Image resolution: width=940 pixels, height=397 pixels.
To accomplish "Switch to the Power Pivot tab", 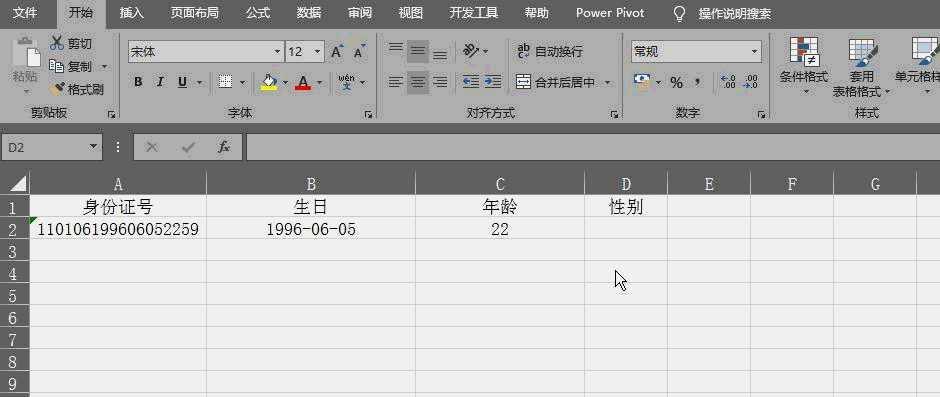I will pos(610,13).
